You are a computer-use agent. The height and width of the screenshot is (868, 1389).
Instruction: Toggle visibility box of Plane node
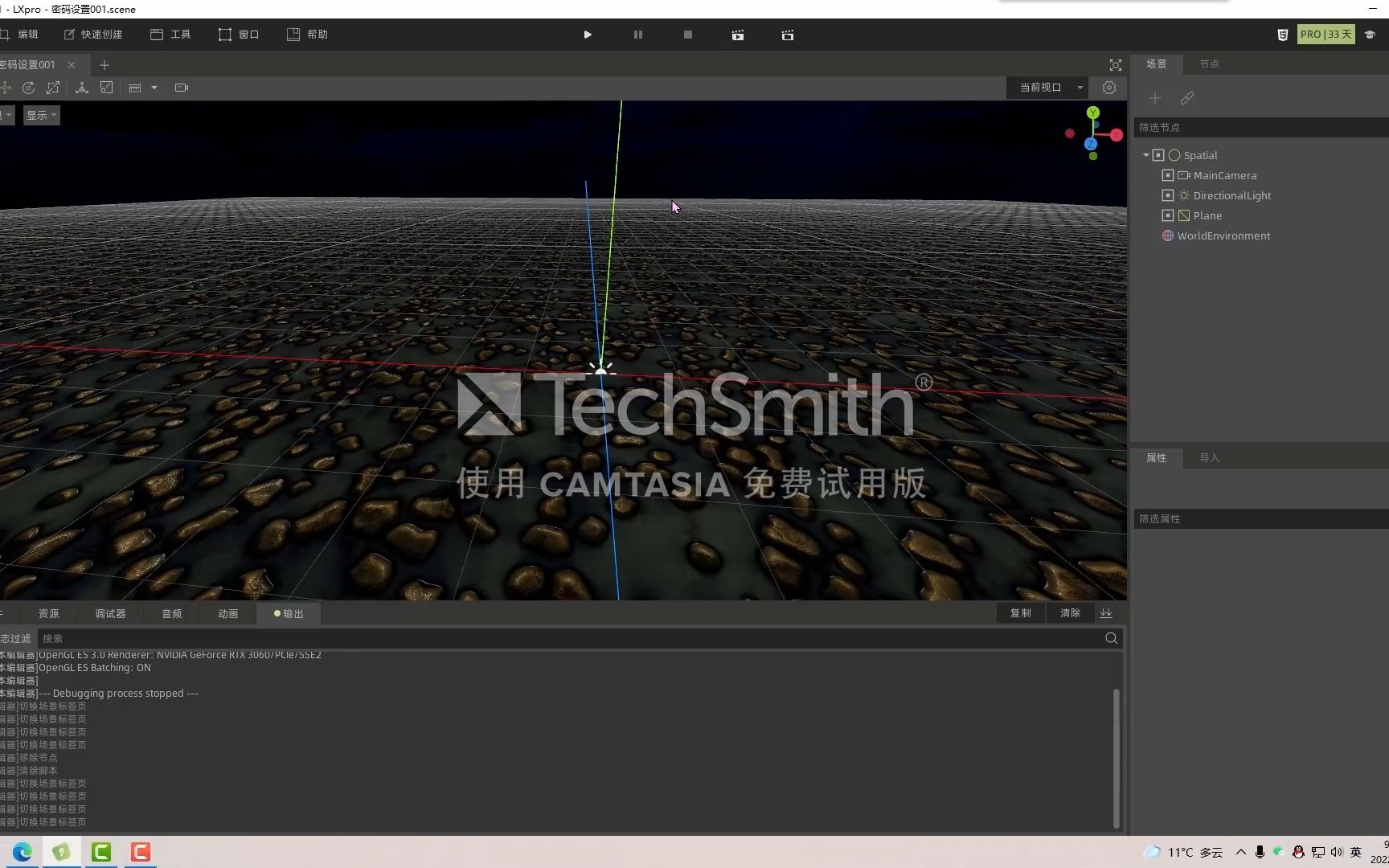pyautogui.click(x=1168, y=215)
